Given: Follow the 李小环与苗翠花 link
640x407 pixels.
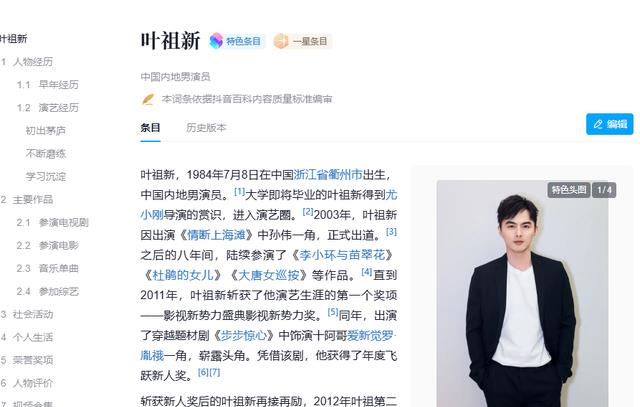Looking at the screenshot, I should 342,255.
